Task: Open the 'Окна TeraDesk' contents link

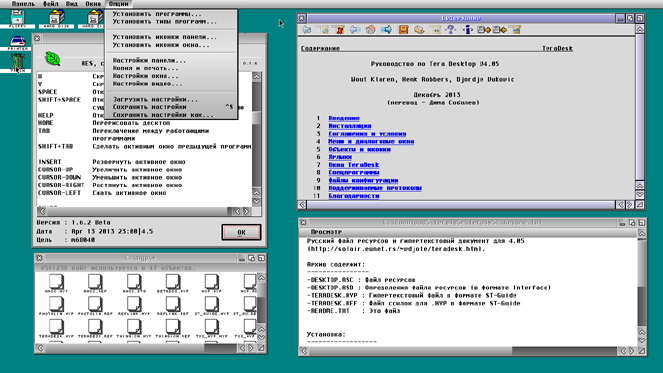Action: tap(353, 165)
